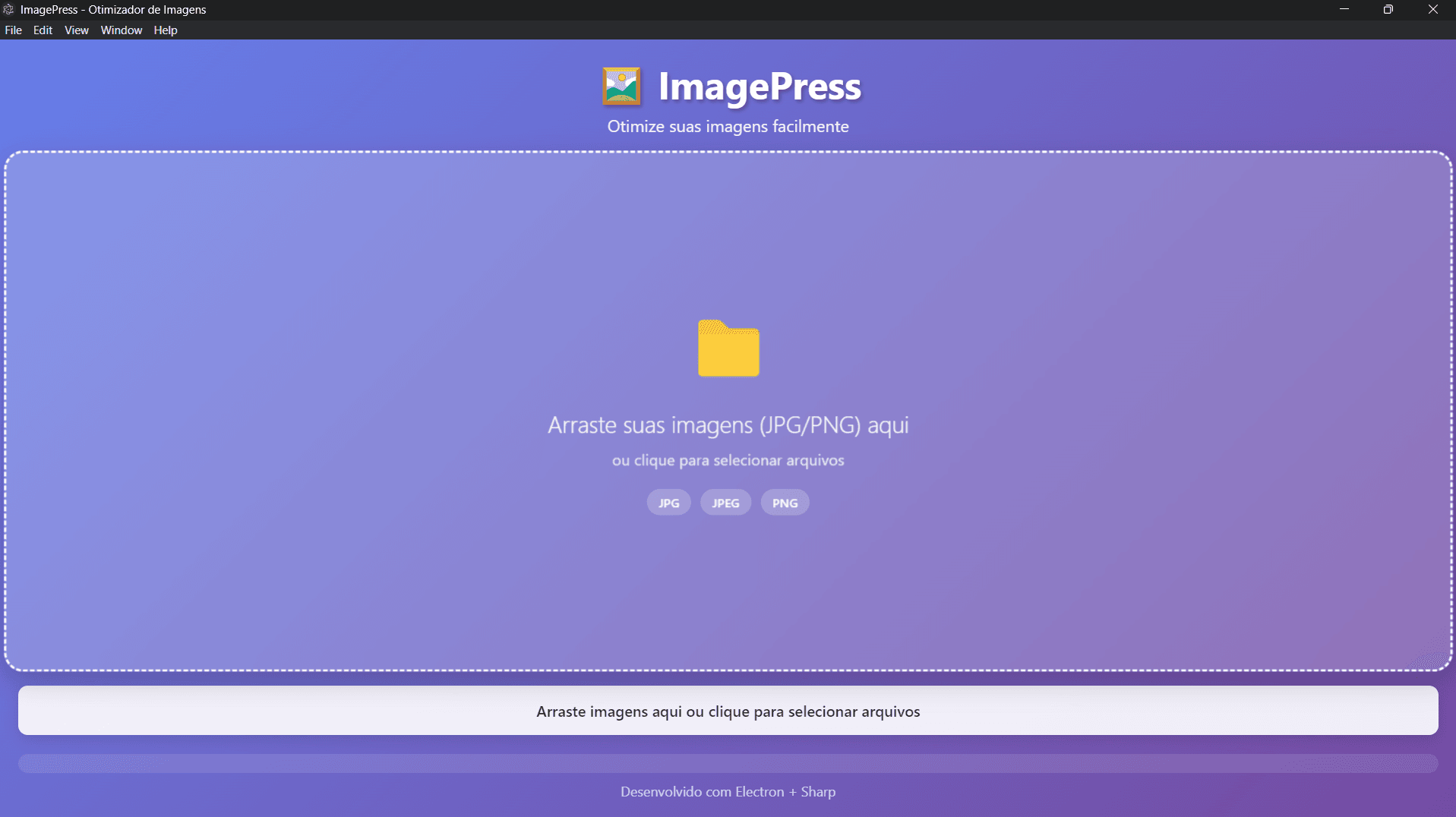Open the File menu
This screenshot has width=1456, height=817.
coord(14,30)
